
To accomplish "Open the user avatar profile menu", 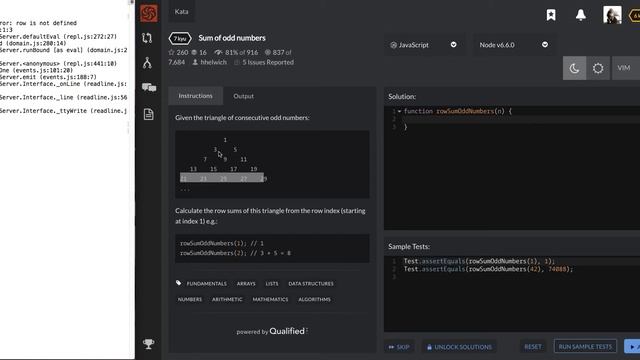I will 612,15.
